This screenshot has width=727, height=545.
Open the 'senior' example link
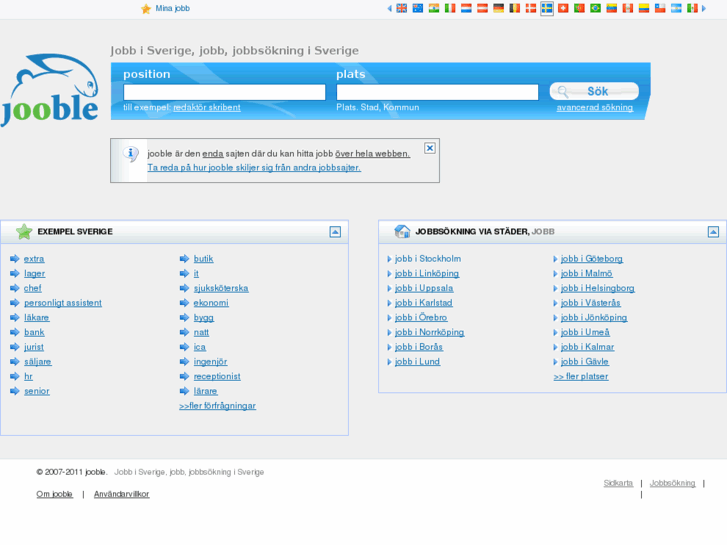point(37,391)
